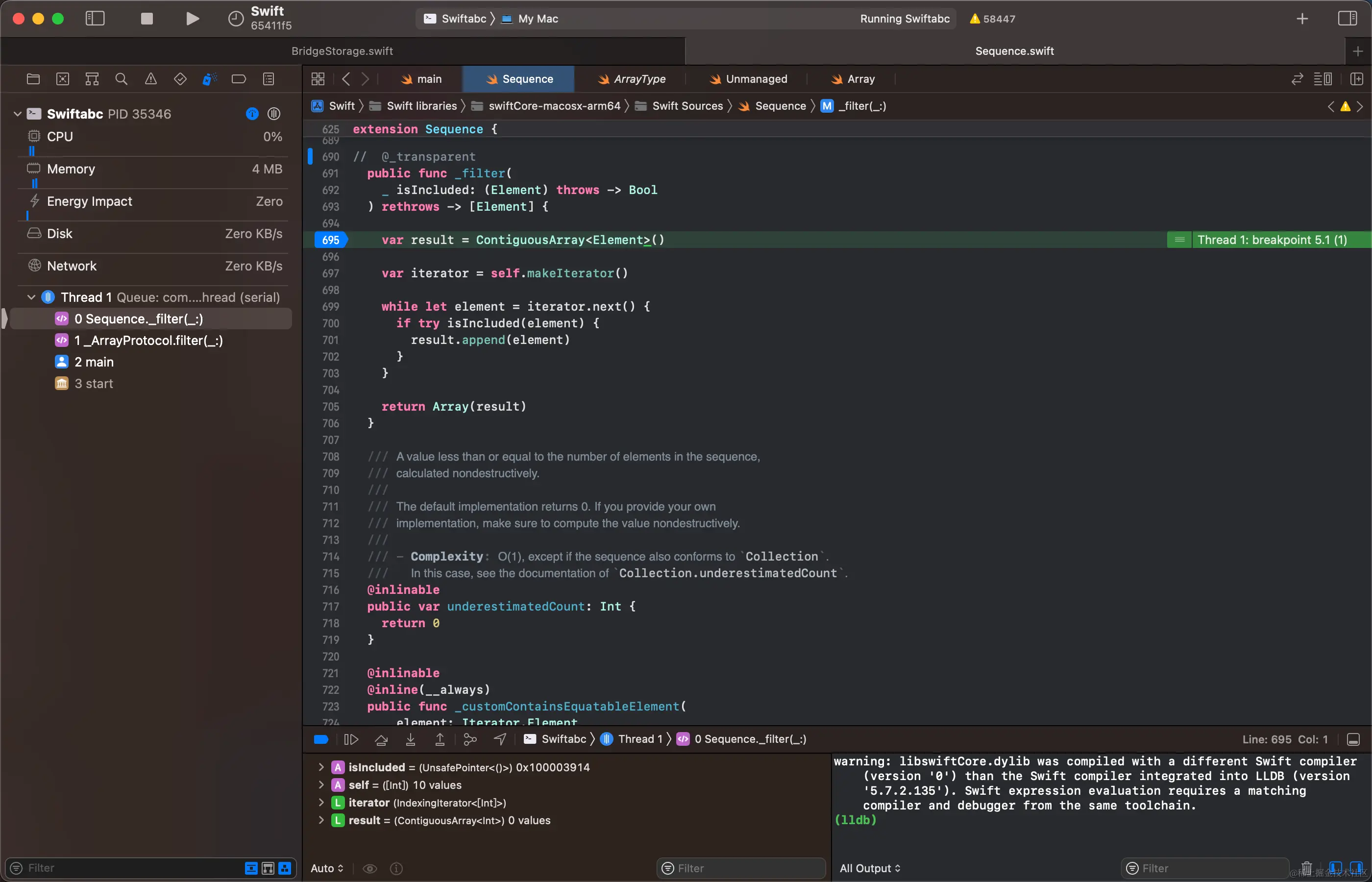Open the Library with the plus button
The width and height of the screenshot is (1372, 882).
coord(1302,18)
